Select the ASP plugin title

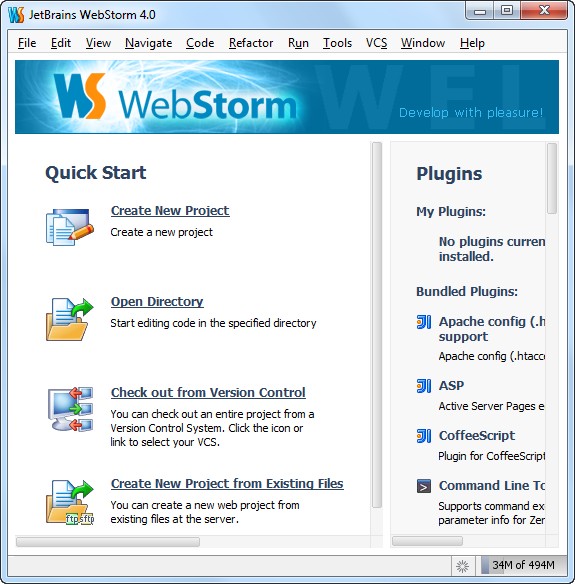[451, 385]
